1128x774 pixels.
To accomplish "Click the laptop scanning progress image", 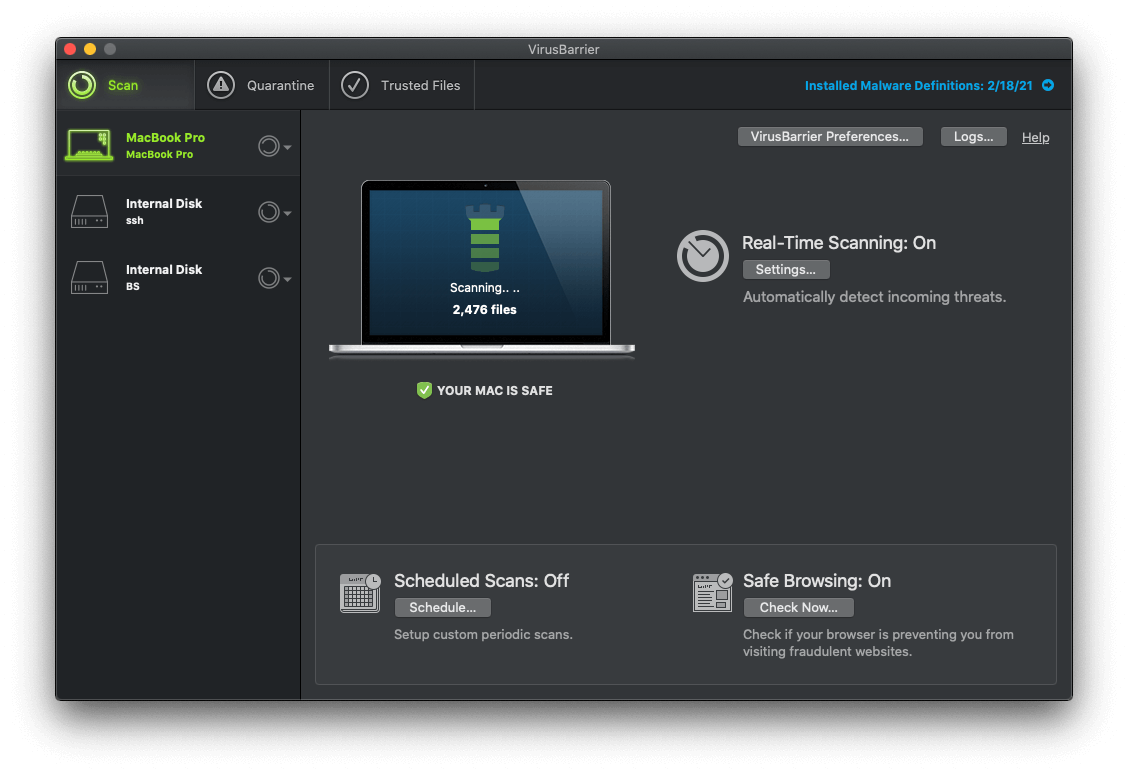I will [482, 268].
